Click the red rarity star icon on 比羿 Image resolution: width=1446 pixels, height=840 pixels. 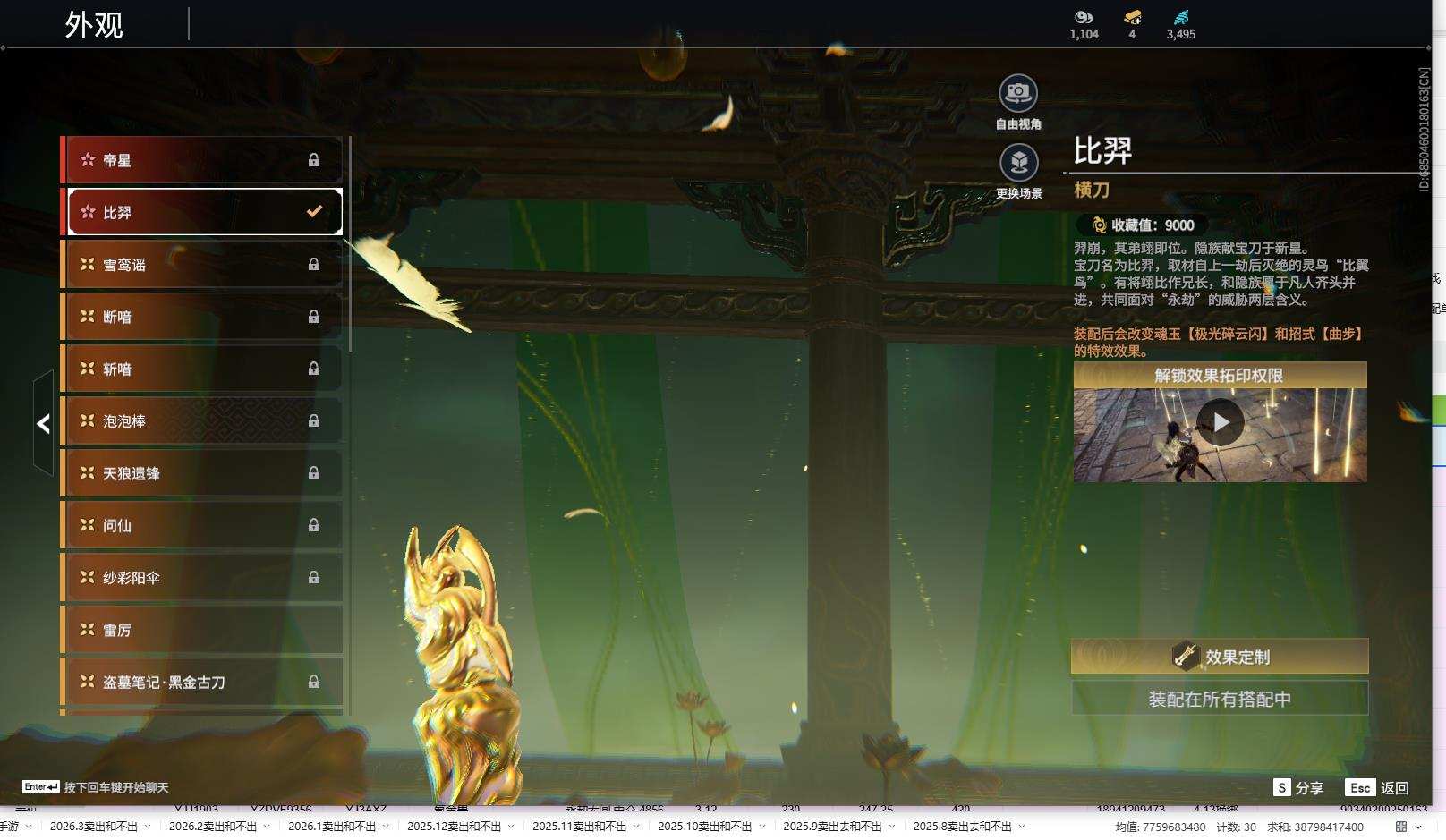click(88, 212)
